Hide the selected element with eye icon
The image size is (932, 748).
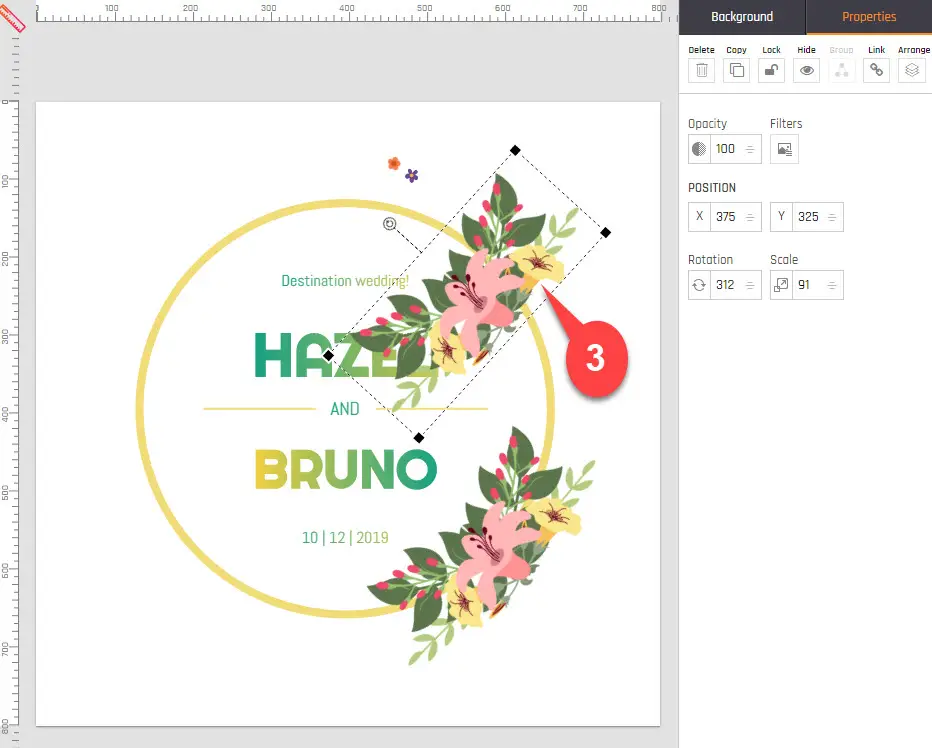coord(807,70)
